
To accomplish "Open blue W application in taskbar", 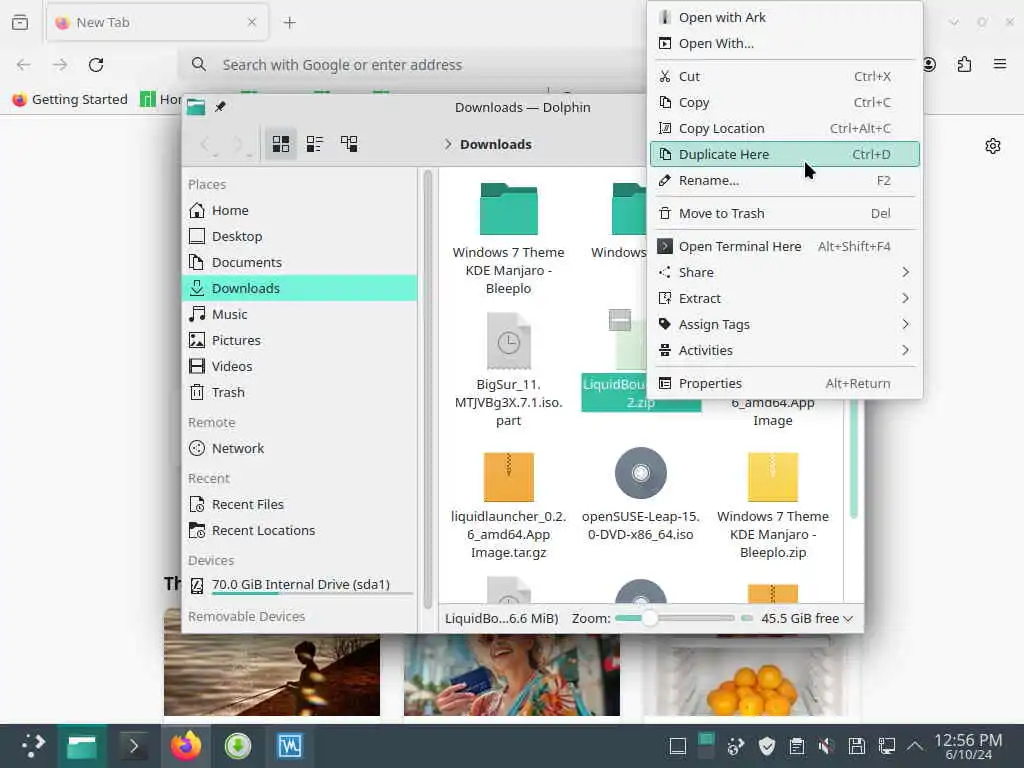I will tap(290, 746).
